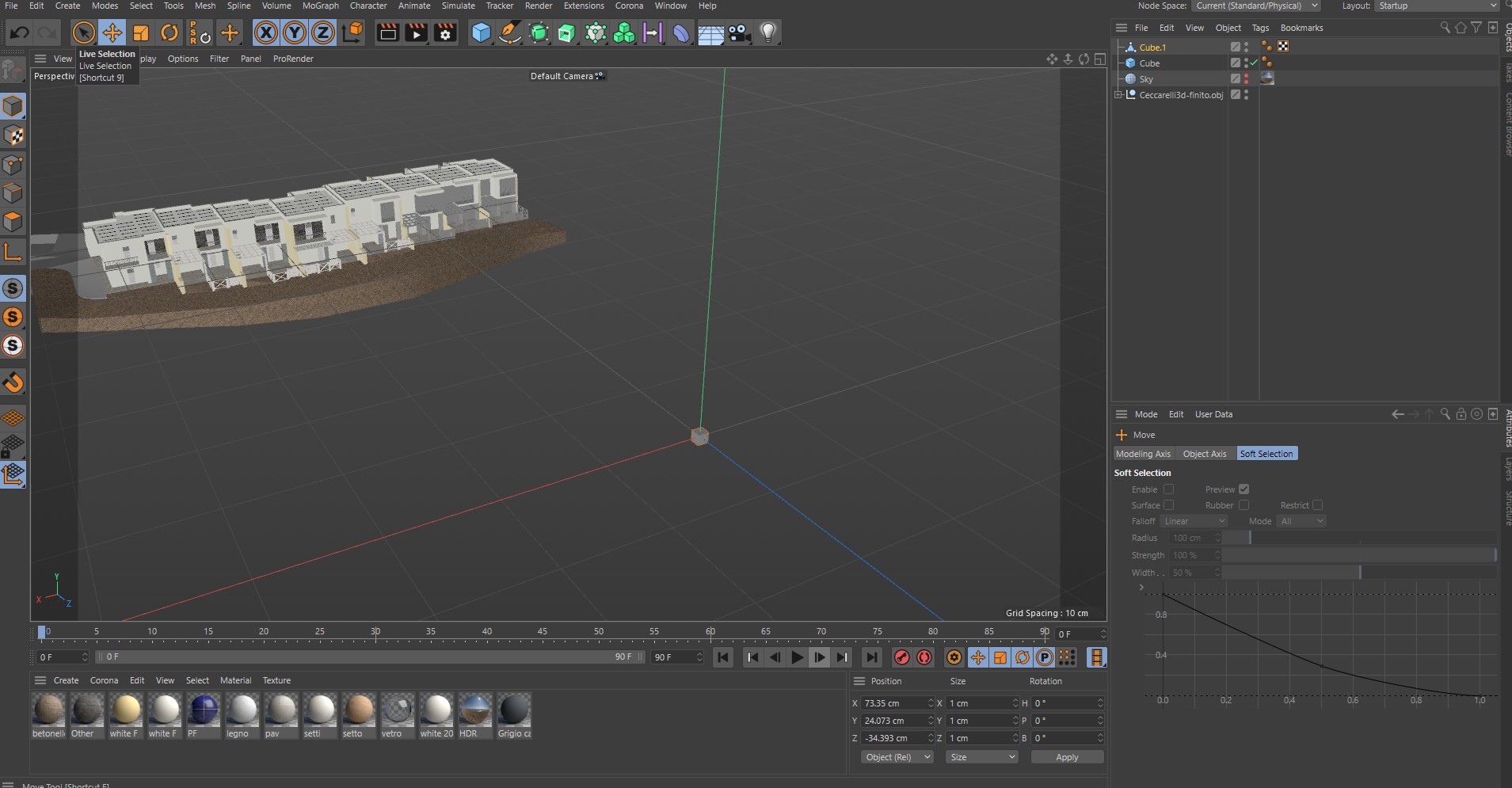1512x788 pixels.
Task: Open the MoGraph menu
Action: [321, 6]
